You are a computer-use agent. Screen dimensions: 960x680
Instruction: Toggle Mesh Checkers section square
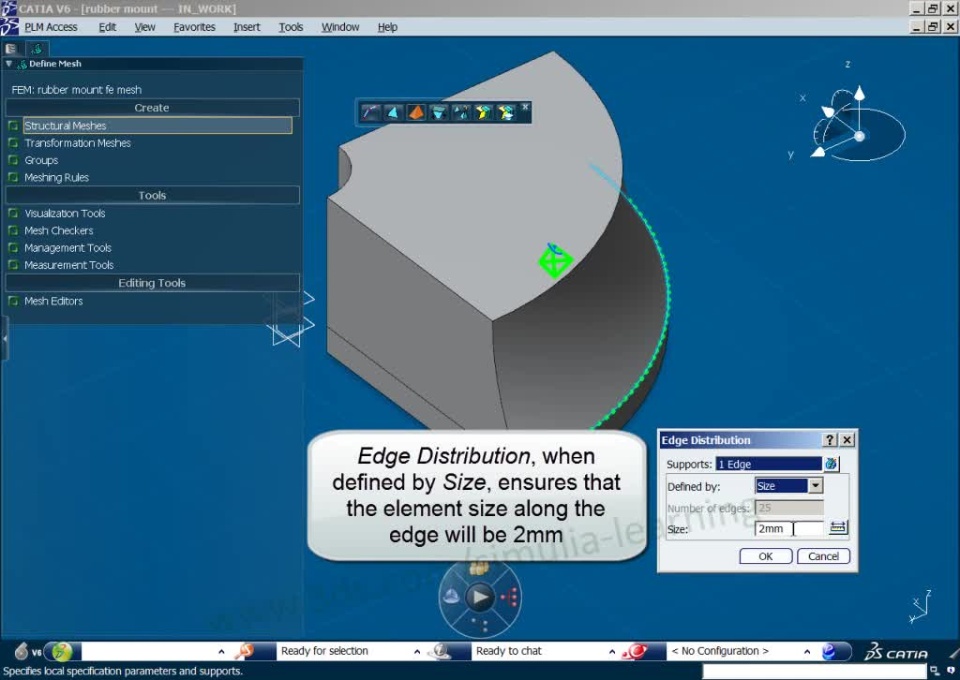pos(13,230)
